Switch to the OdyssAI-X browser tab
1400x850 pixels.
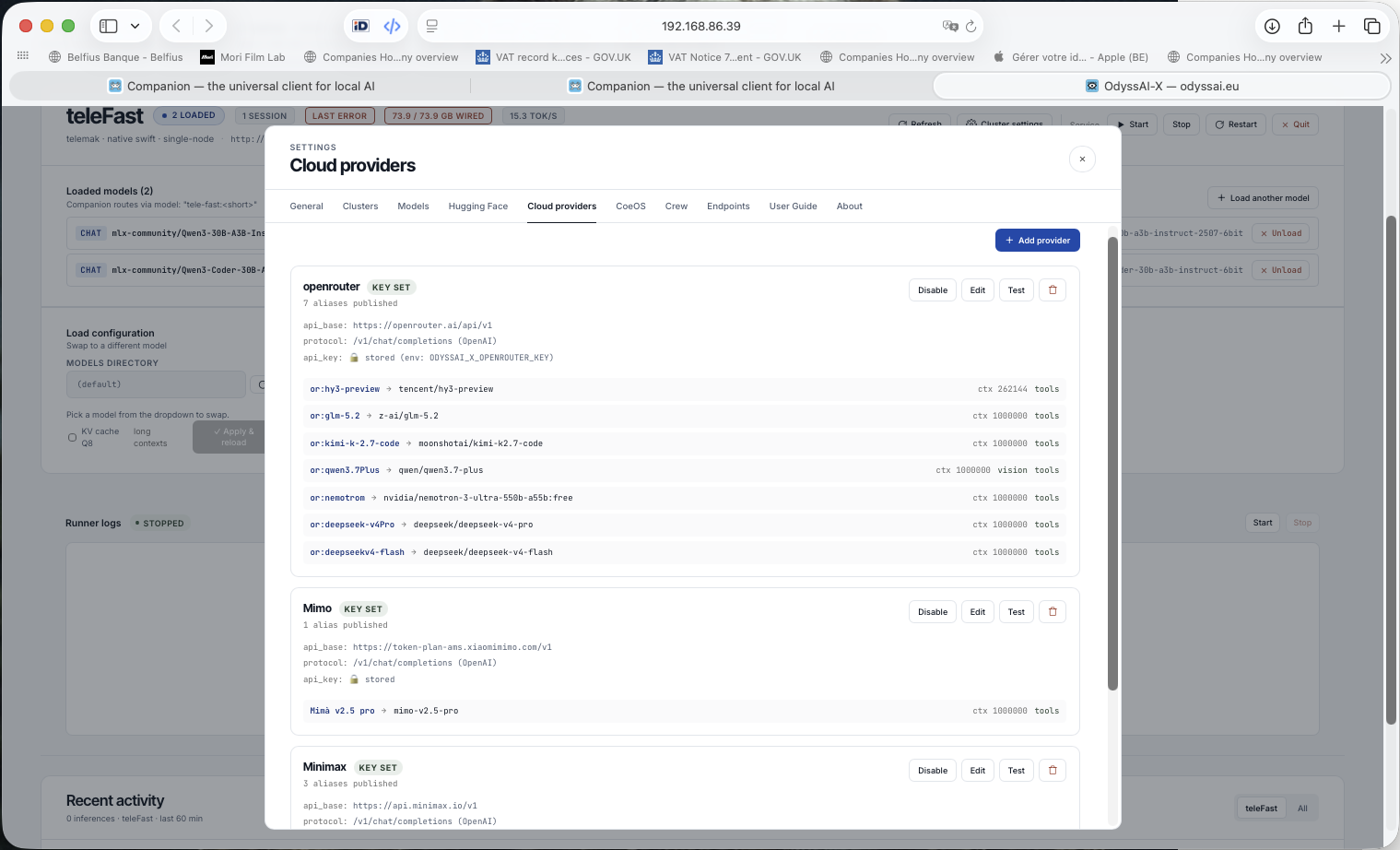pos(1161,86)
